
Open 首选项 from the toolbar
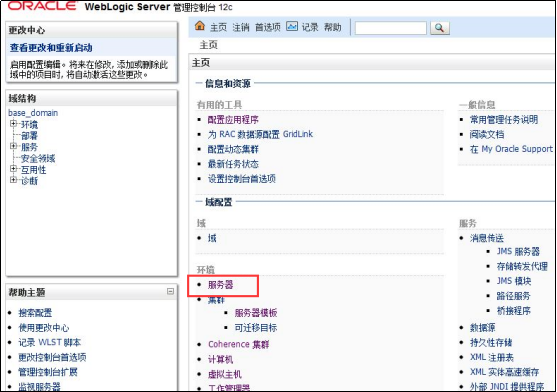point(268,27)
